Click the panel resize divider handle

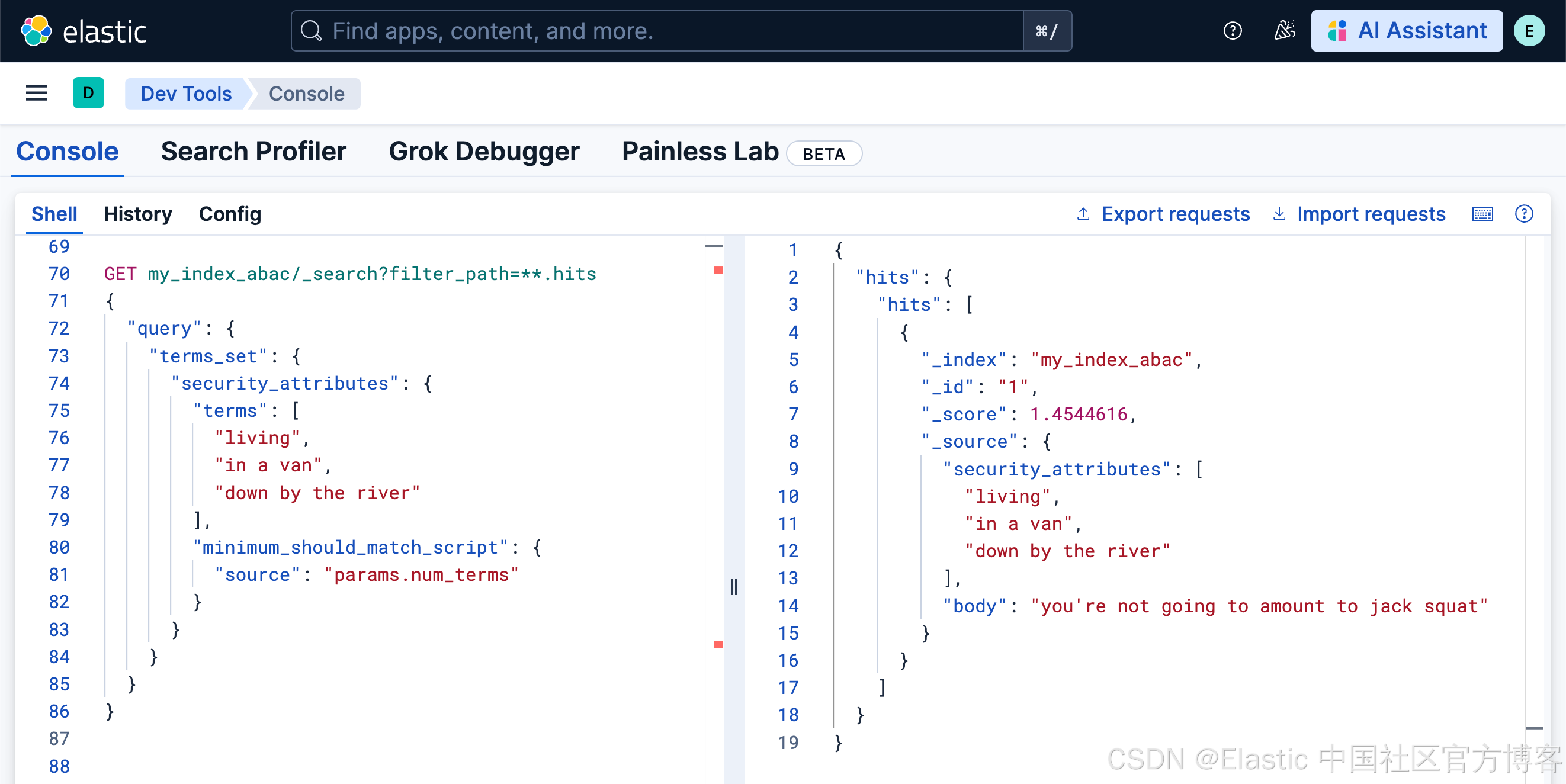734,586
